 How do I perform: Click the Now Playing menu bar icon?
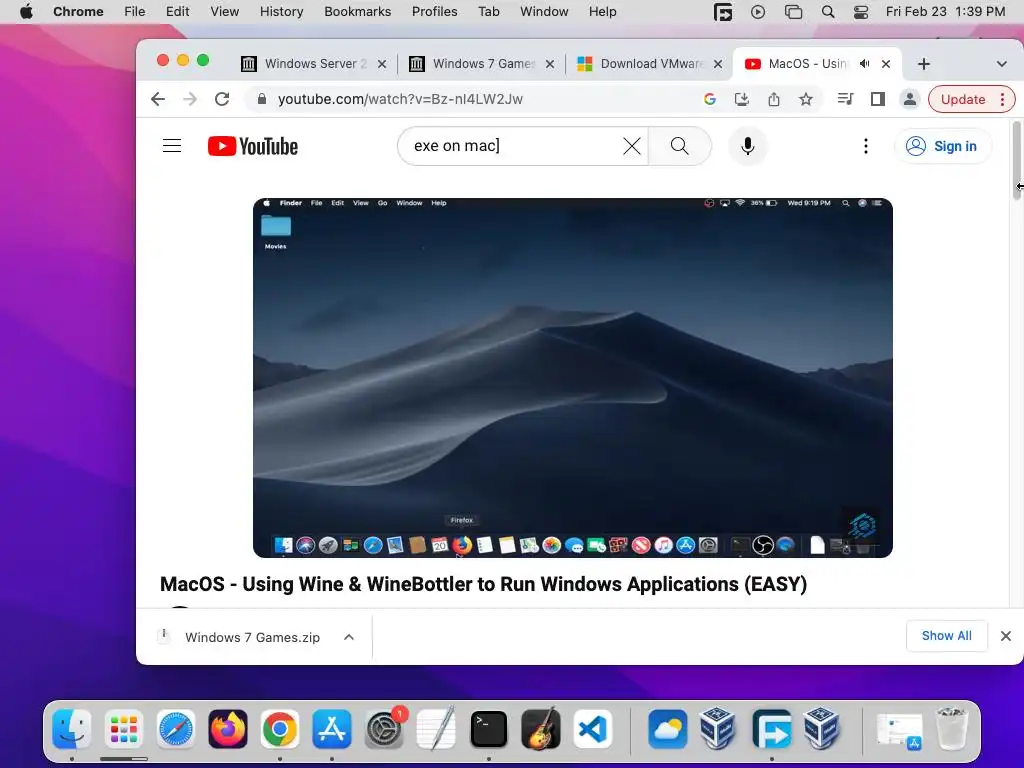(x=758, y=12)
